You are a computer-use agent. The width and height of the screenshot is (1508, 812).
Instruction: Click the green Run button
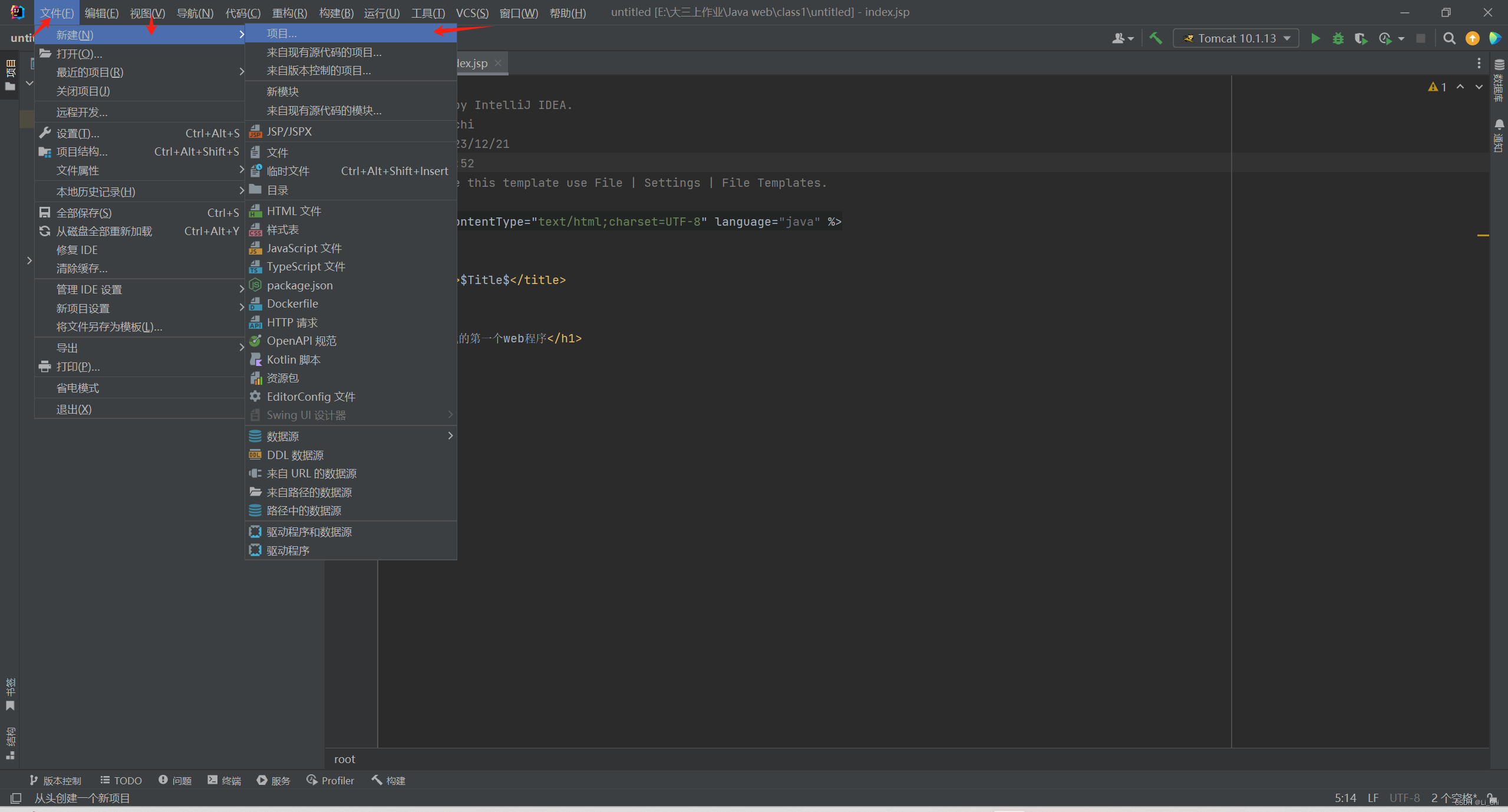1315,38
